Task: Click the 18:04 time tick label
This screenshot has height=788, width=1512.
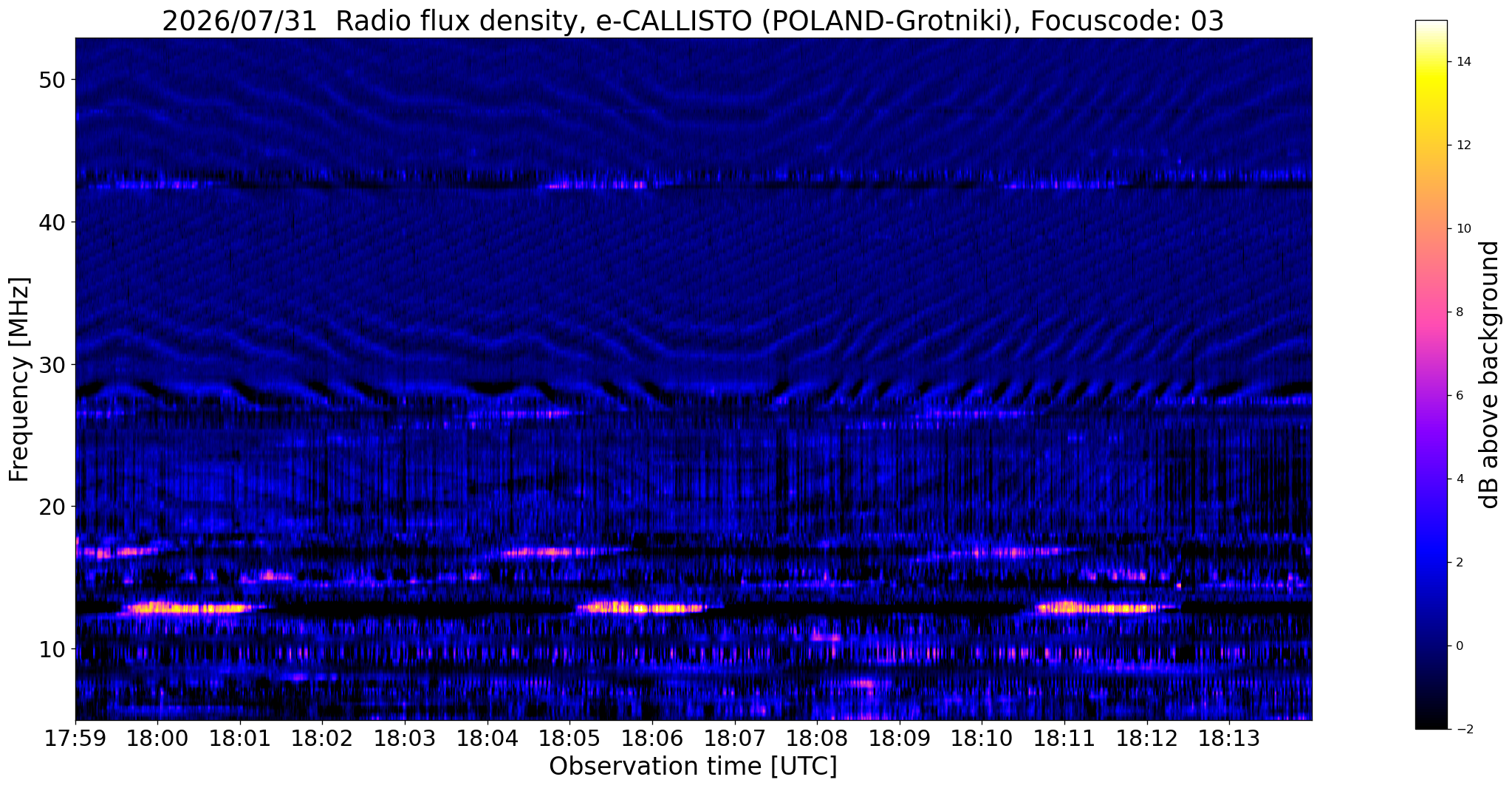Action: (x=488, y=739)
